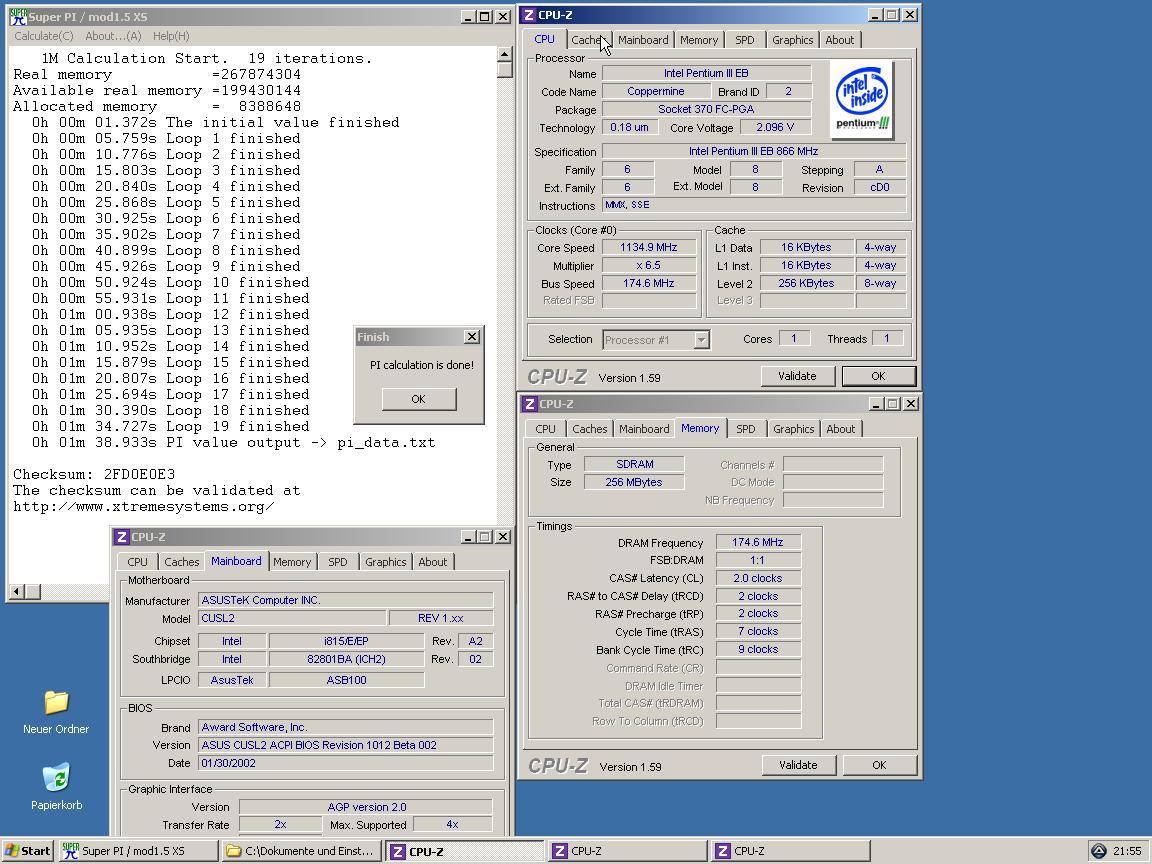Select the Papierkorb recycle bin icon
Screen dimensions: 1152x864
click(56, 777)
